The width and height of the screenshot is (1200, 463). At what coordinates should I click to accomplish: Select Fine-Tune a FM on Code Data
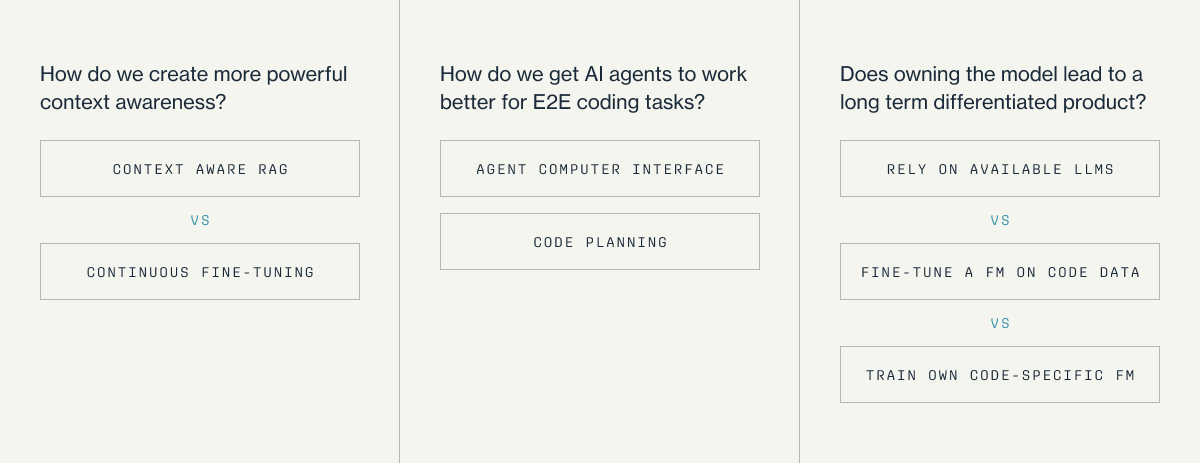coord(1000,272)
